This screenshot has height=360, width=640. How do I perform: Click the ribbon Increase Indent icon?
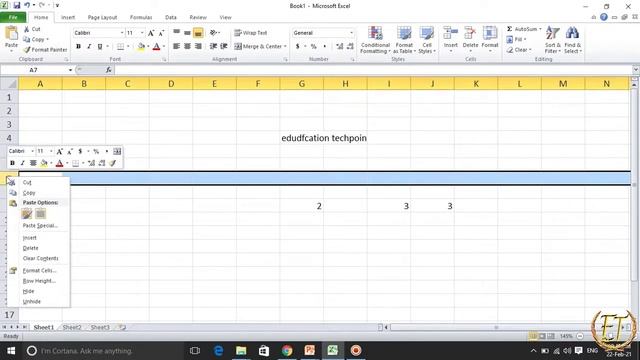[224, 47]
